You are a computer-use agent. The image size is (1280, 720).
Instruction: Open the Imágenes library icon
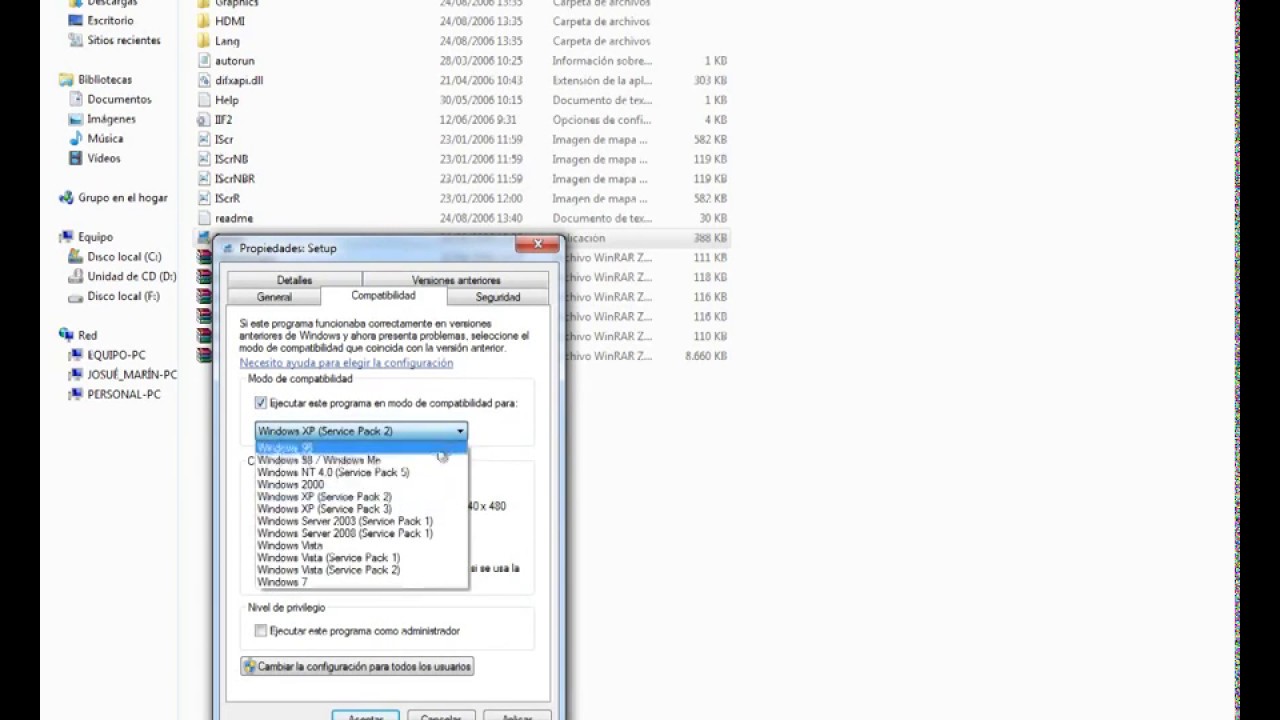pos(76,119)
